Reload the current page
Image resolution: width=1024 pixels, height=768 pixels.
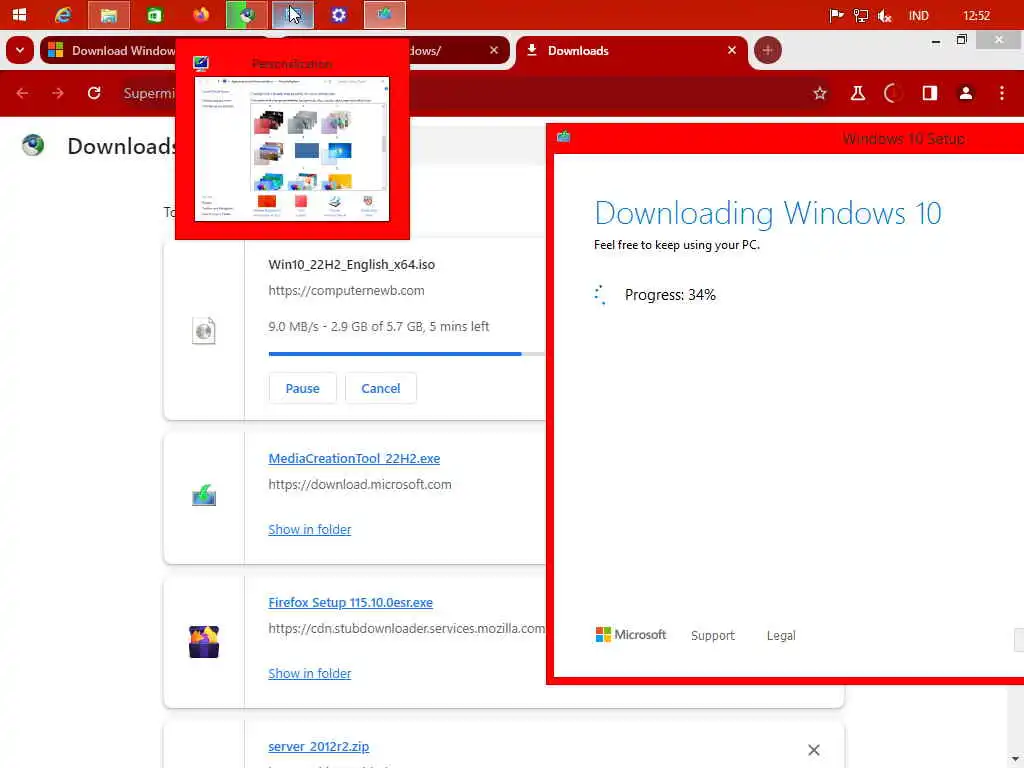94,93
